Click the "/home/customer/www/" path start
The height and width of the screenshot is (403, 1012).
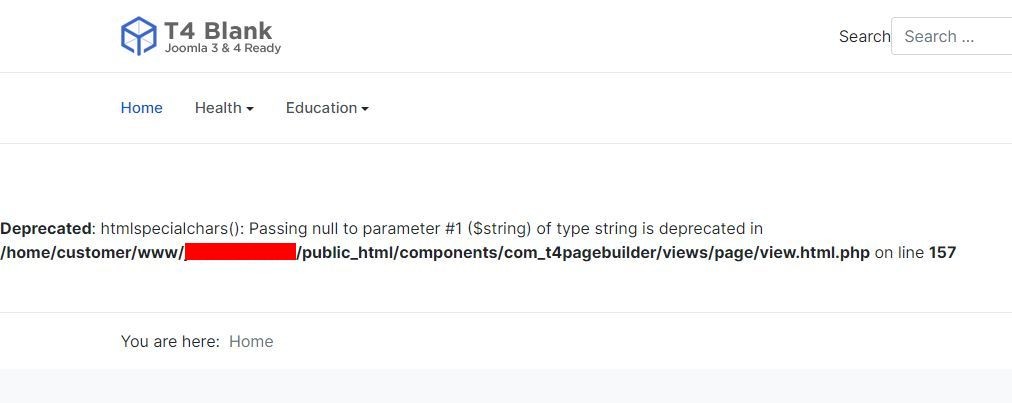click(x=92, y=252)
